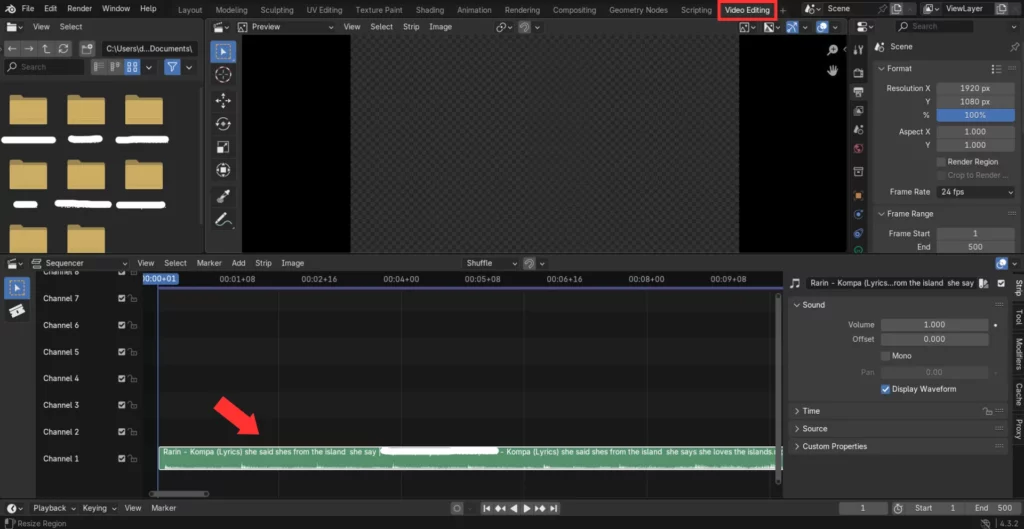Viewport: 1024px width, 529px height.
Task: Enable the Mono checkbox
Action: point(886,356)
